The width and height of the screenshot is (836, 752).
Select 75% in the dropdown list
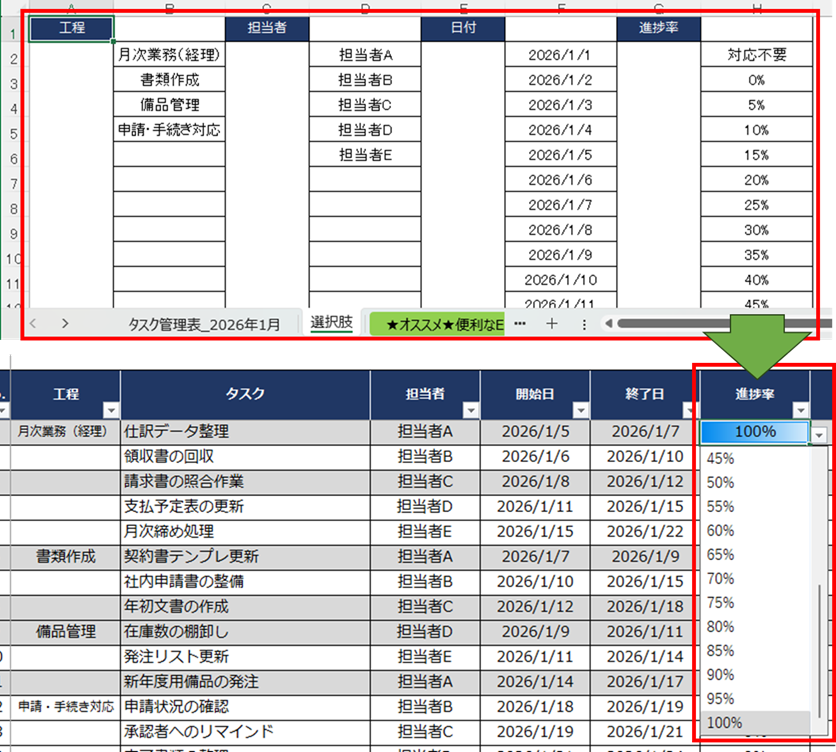(721, 602)
